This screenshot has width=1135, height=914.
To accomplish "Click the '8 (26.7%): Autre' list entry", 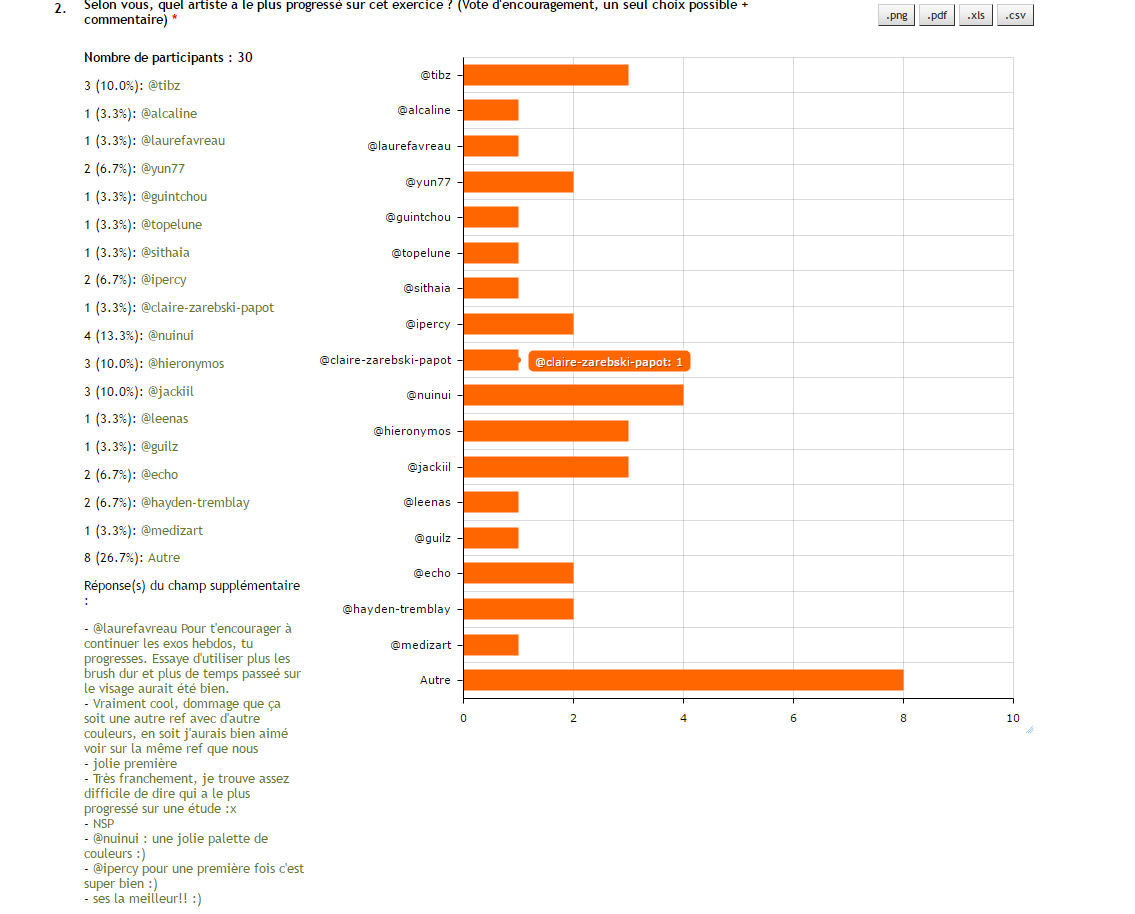I will 132,558.
